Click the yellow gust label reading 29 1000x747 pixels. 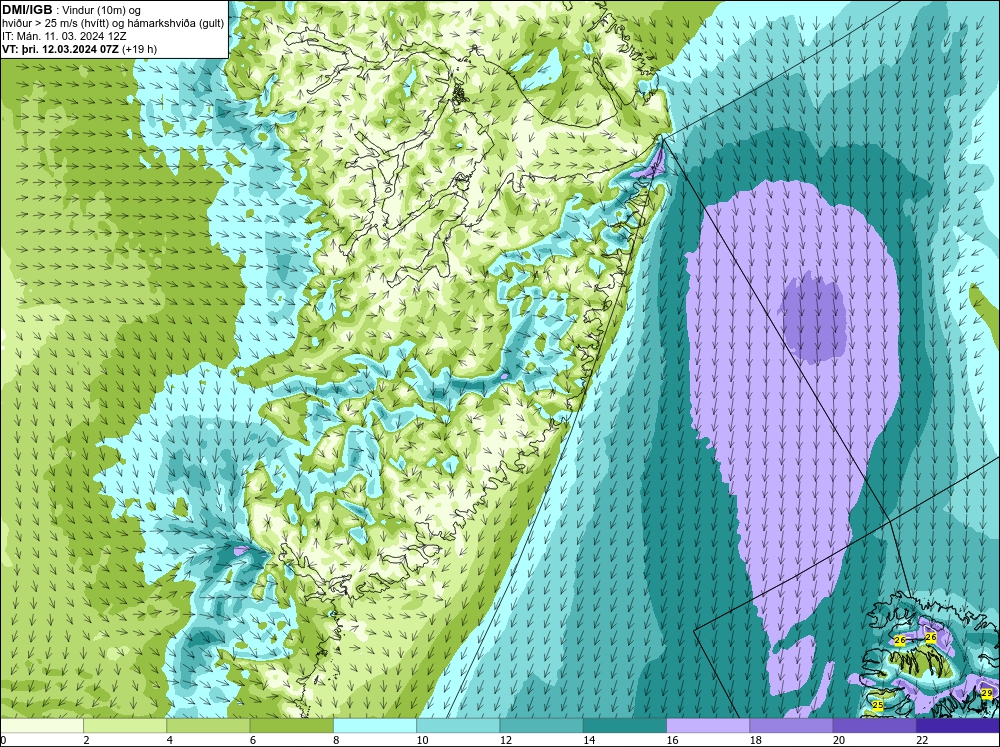pyautogui.click(x=987, y=693)
